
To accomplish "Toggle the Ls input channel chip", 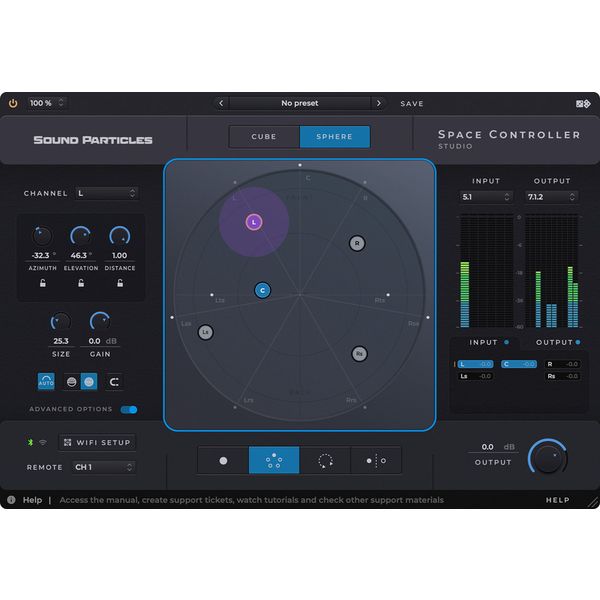I will [475, 376].
